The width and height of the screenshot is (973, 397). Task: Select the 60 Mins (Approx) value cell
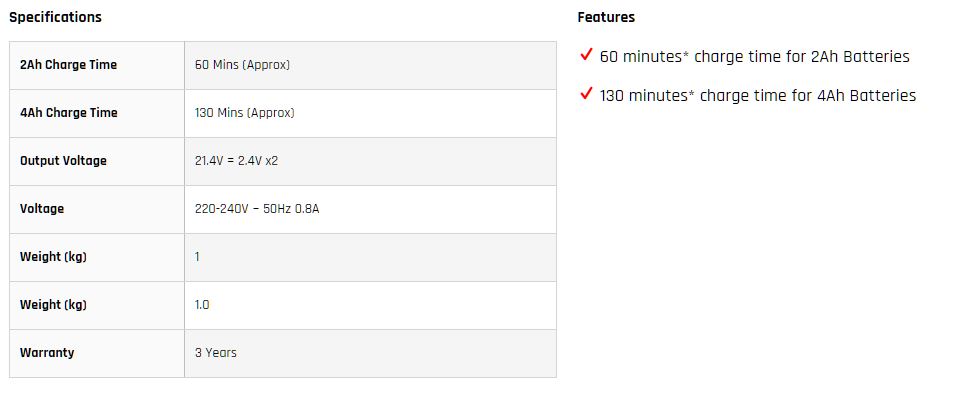[x=370, y=65]
